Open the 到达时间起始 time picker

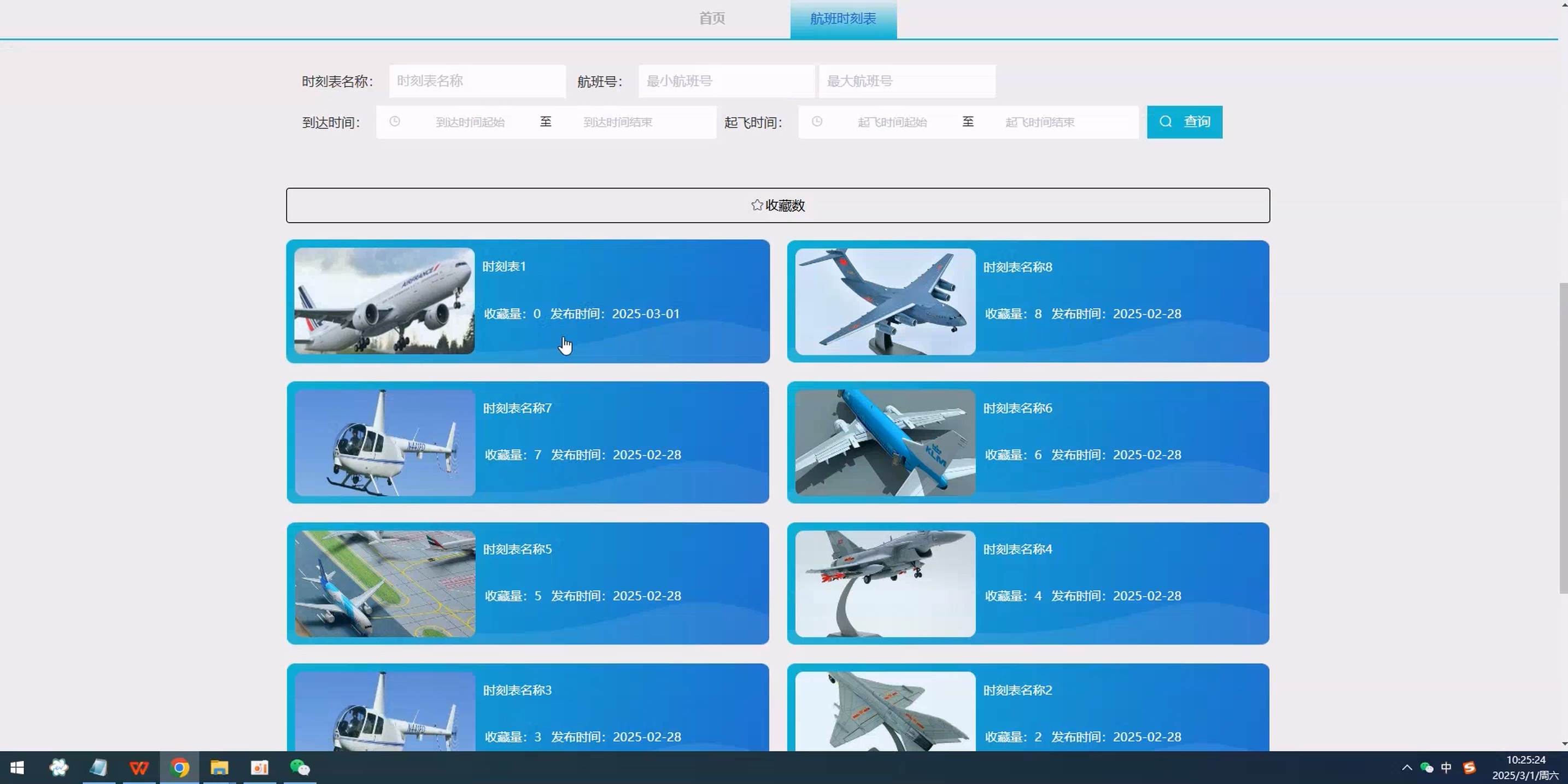coord(470,122)
